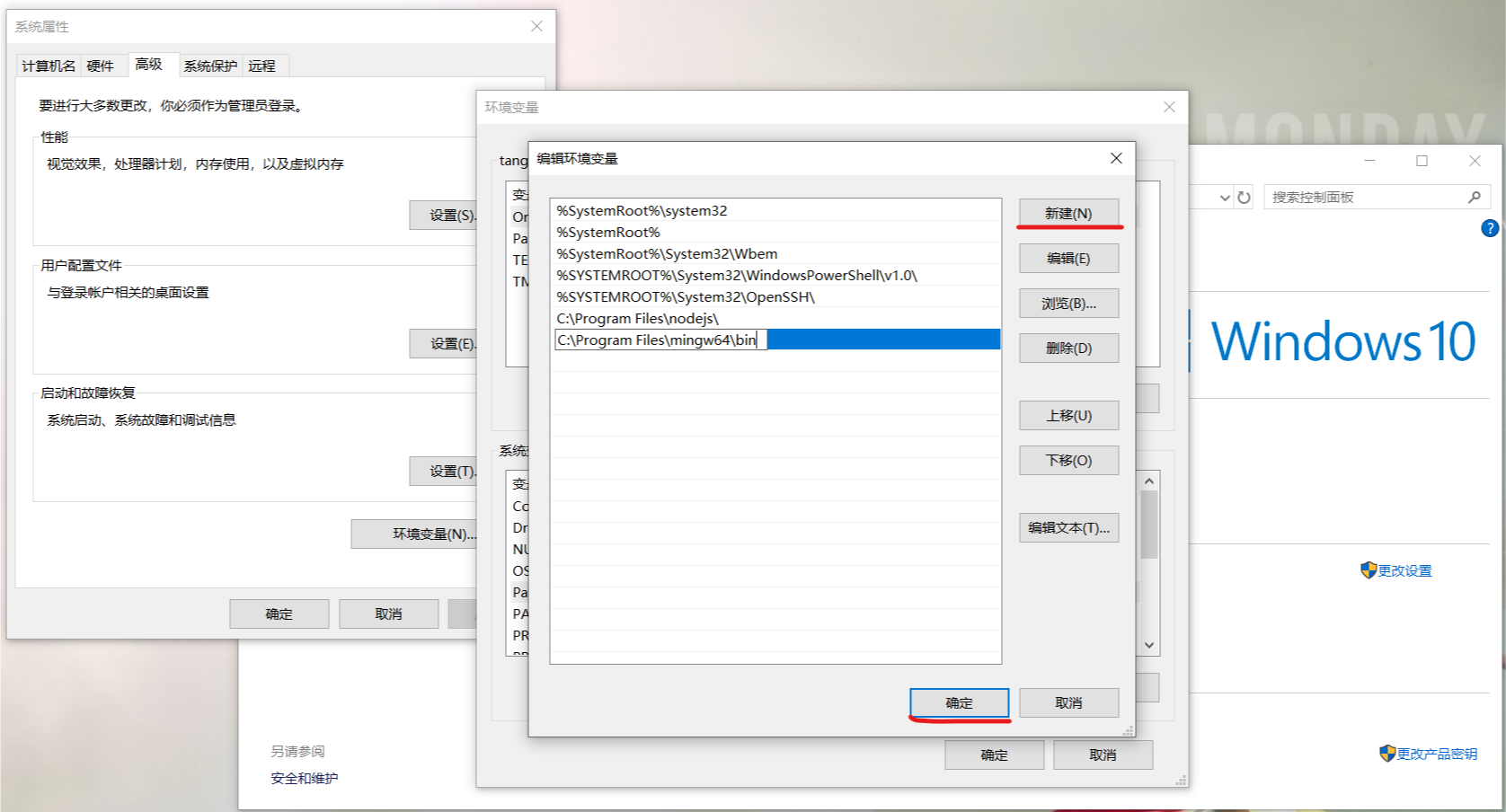Screen dimensions: 1506x812
Task: Click 确定 in the 环境变量 window
Action: click(x=994, y=755)
